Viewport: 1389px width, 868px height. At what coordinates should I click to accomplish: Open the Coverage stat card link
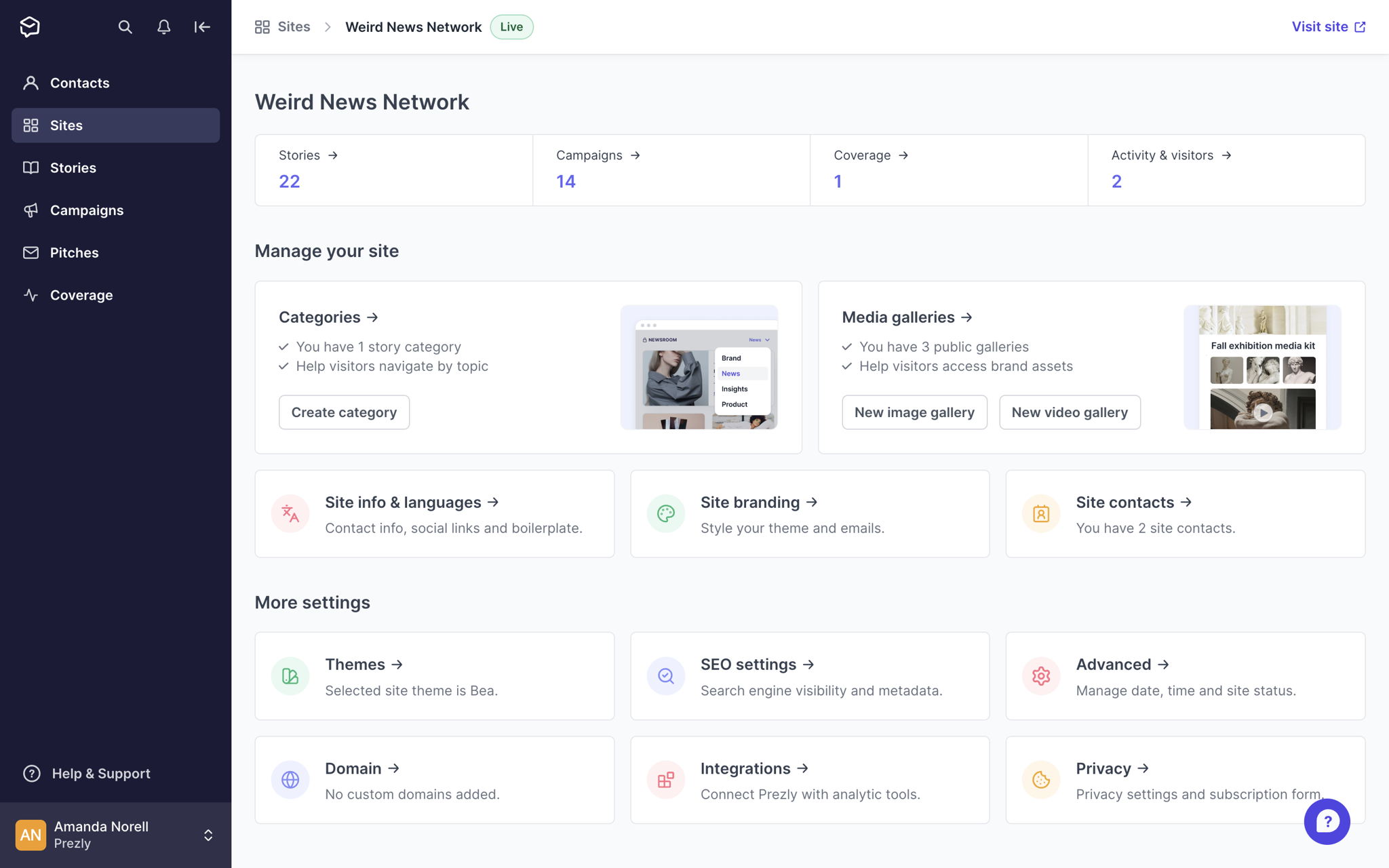[x=949, y=170]
